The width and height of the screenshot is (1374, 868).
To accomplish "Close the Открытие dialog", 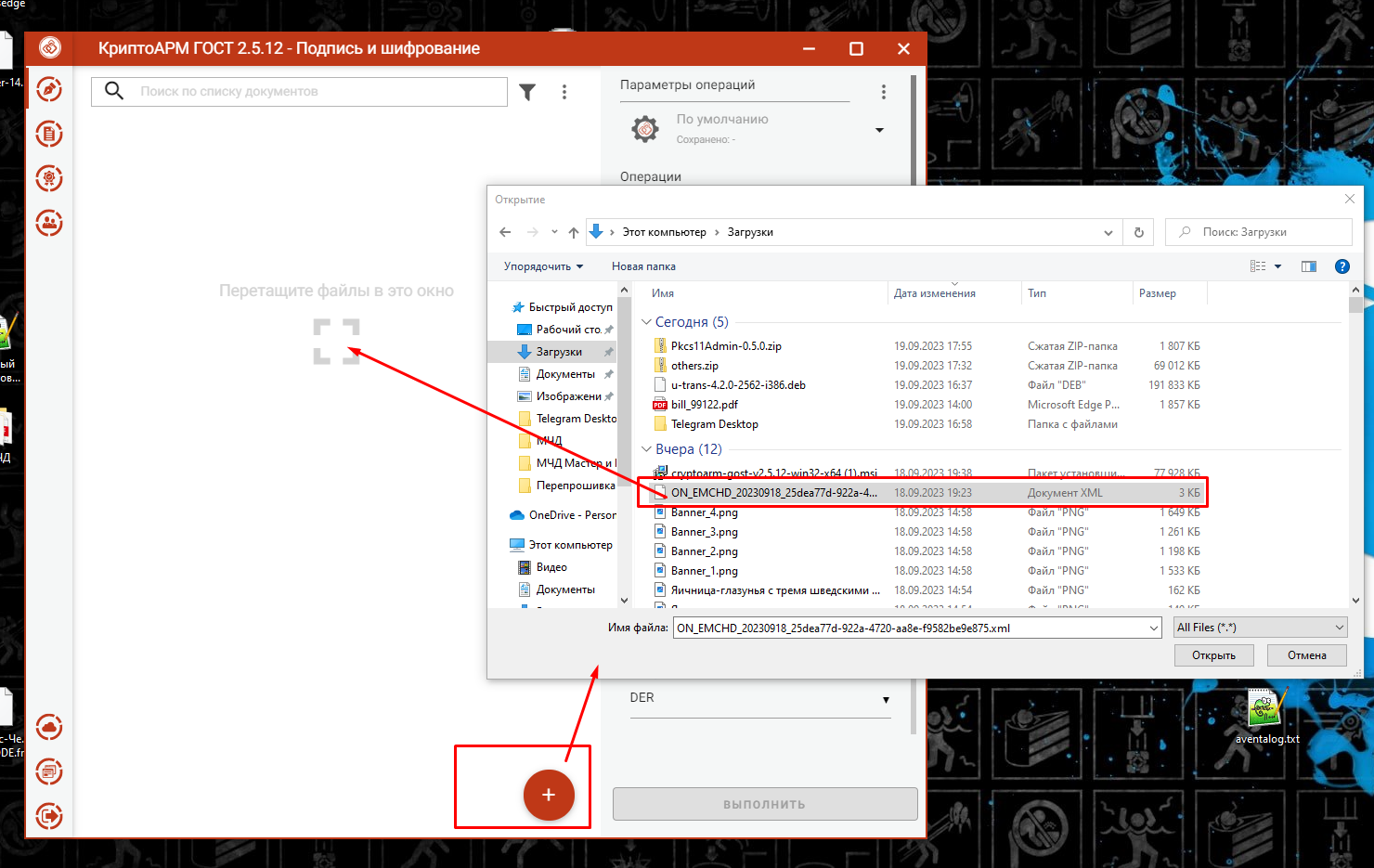I will click(x=1350, y=199).
